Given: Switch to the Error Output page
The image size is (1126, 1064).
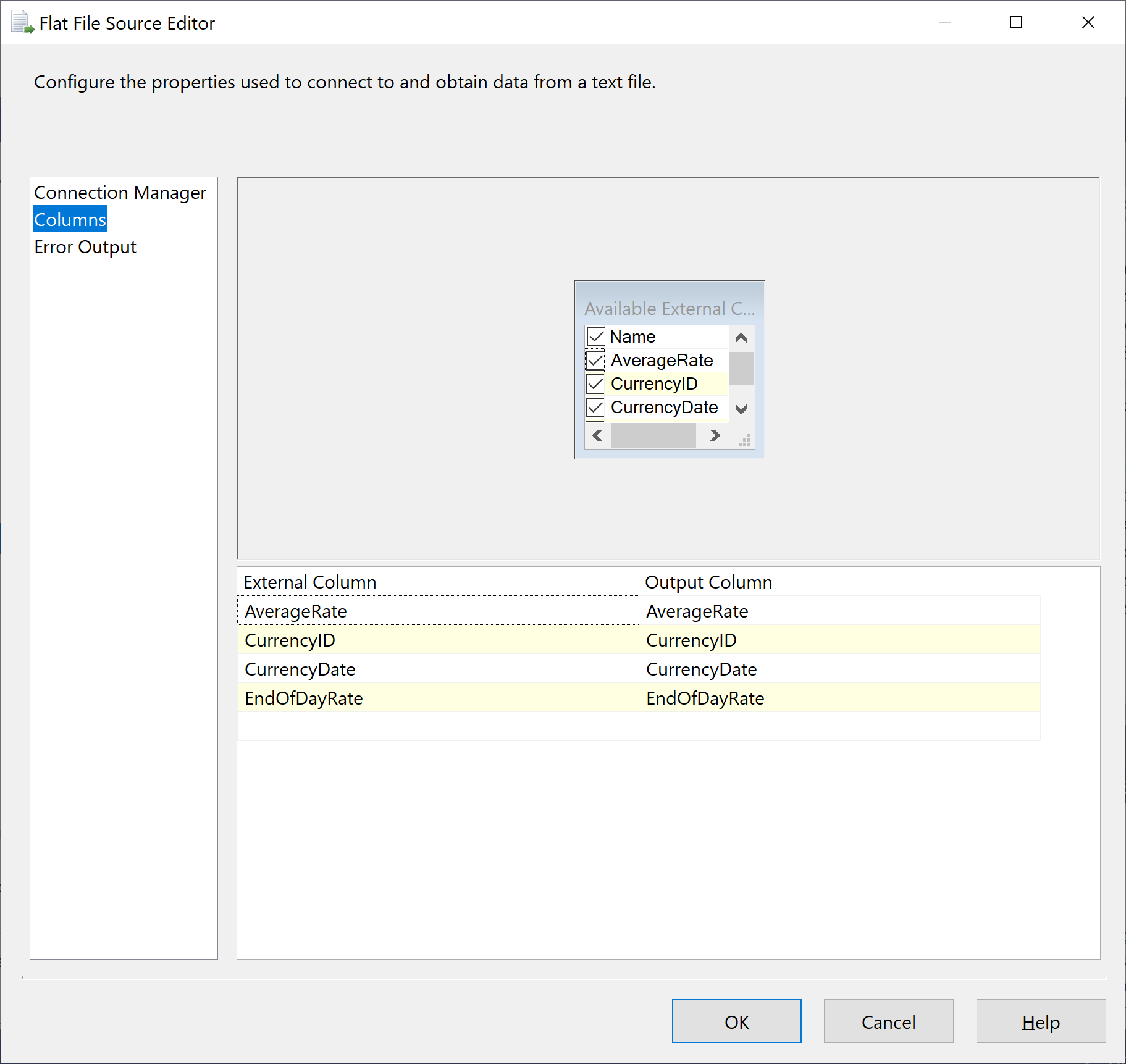Looking at the screenshot, I should coord(85,246).
